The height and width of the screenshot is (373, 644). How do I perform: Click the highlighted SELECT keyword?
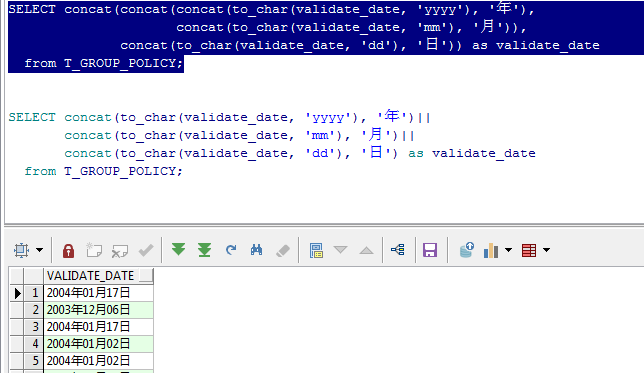tap(32, 9)
